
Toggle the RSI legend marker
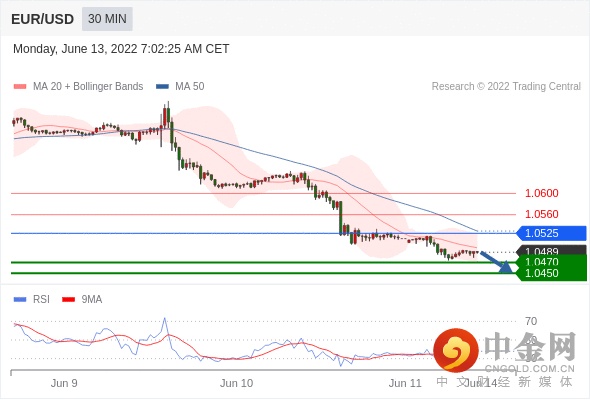[x=20, y=300]
